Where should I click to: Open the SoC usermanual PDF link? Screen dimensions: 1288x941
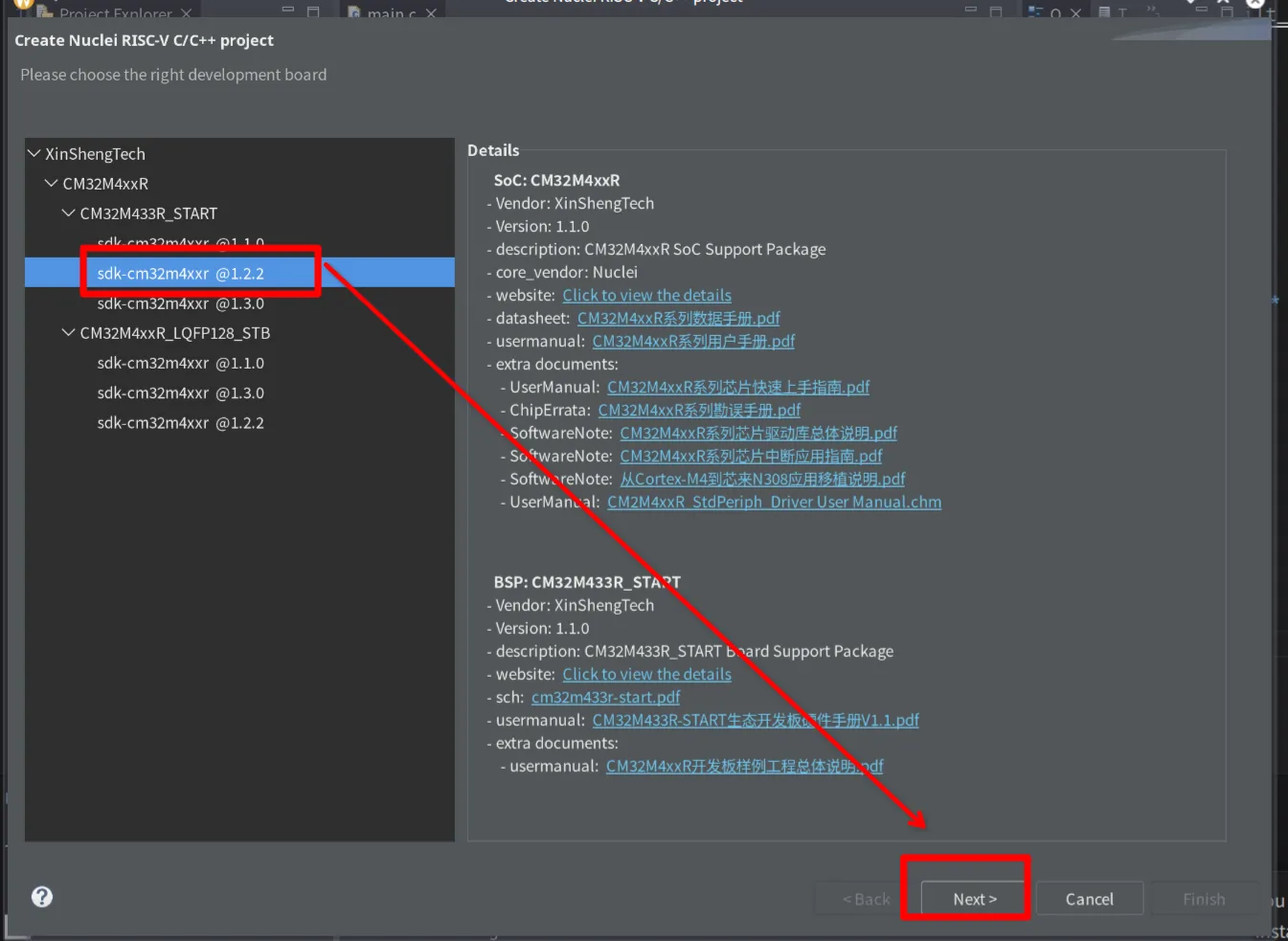pyautogui.click(x=693, y=342)
